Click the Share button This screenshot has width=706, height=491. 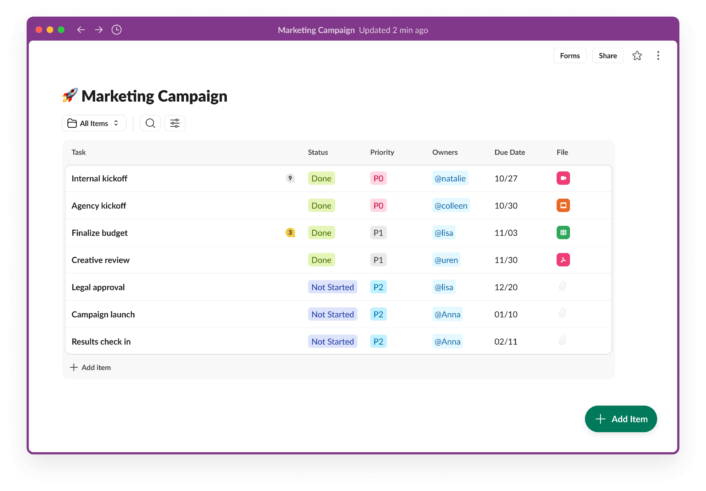pyautogui.click(x=607, y=55)
